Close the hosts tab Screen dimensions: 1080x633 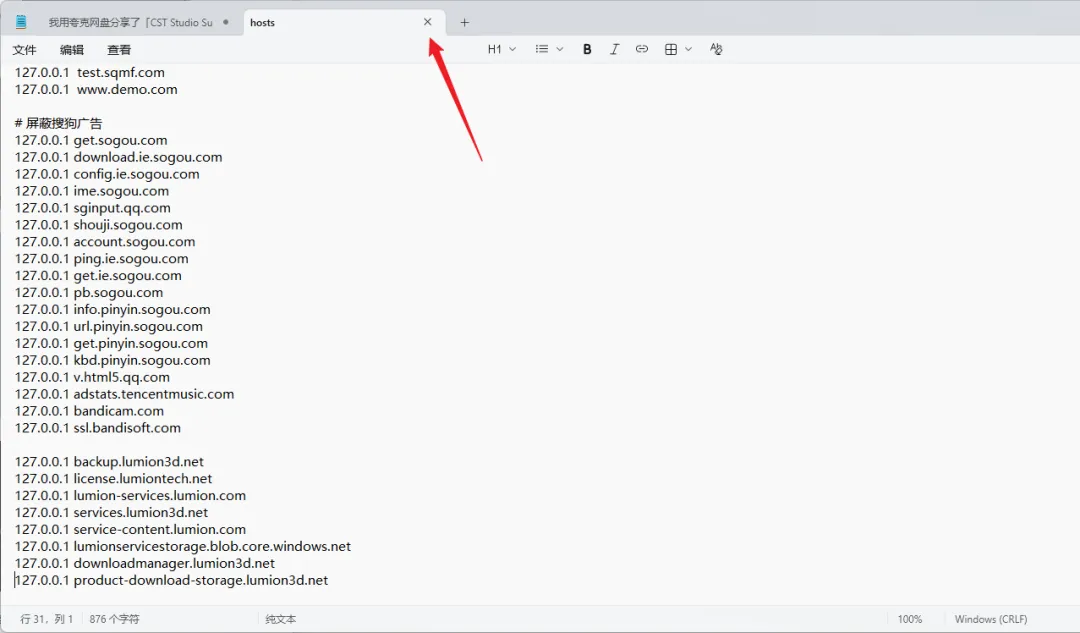coord(428,22)
